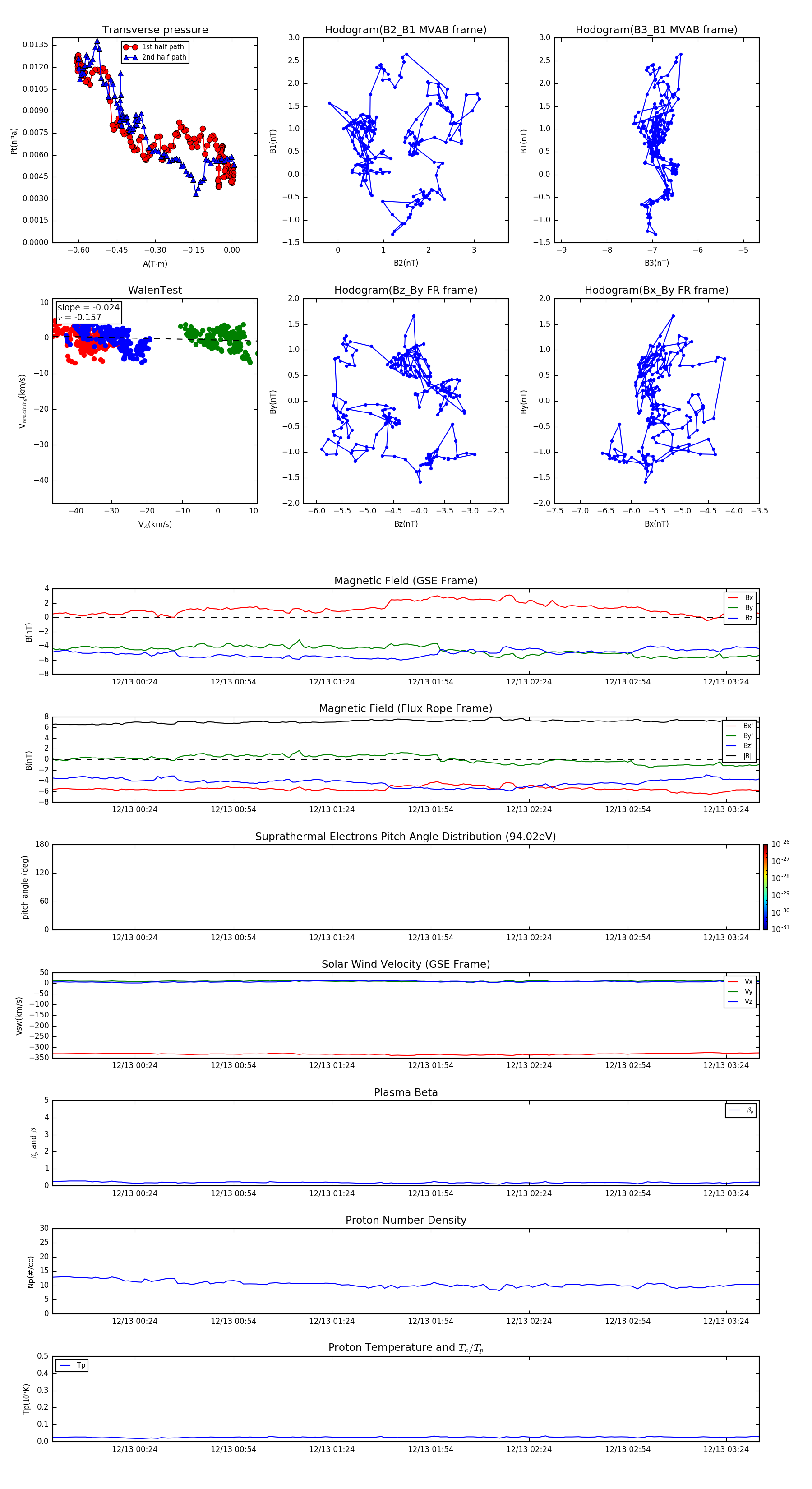Select the colorbar bottom label 10^-31
Image resolution: width=812 pixels, height=1489 pixels.
pyautogui.click(x=780, y=929)
